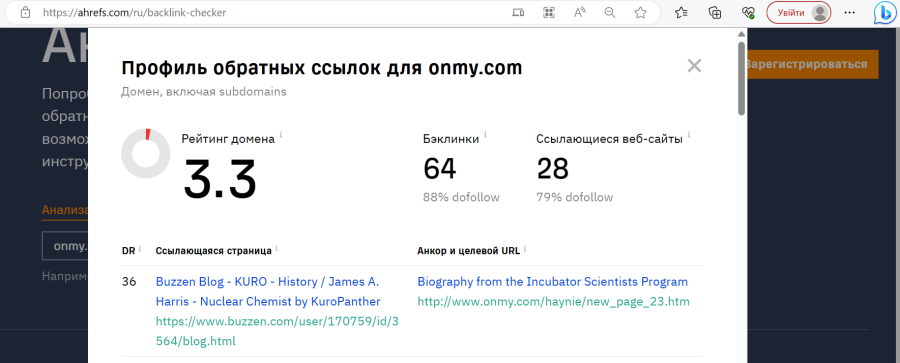Image resolution: width=900 pixels, height=363 pixels.
Task: Open the onmy.com new_page_23.htm URL
Action: [553, 302]
